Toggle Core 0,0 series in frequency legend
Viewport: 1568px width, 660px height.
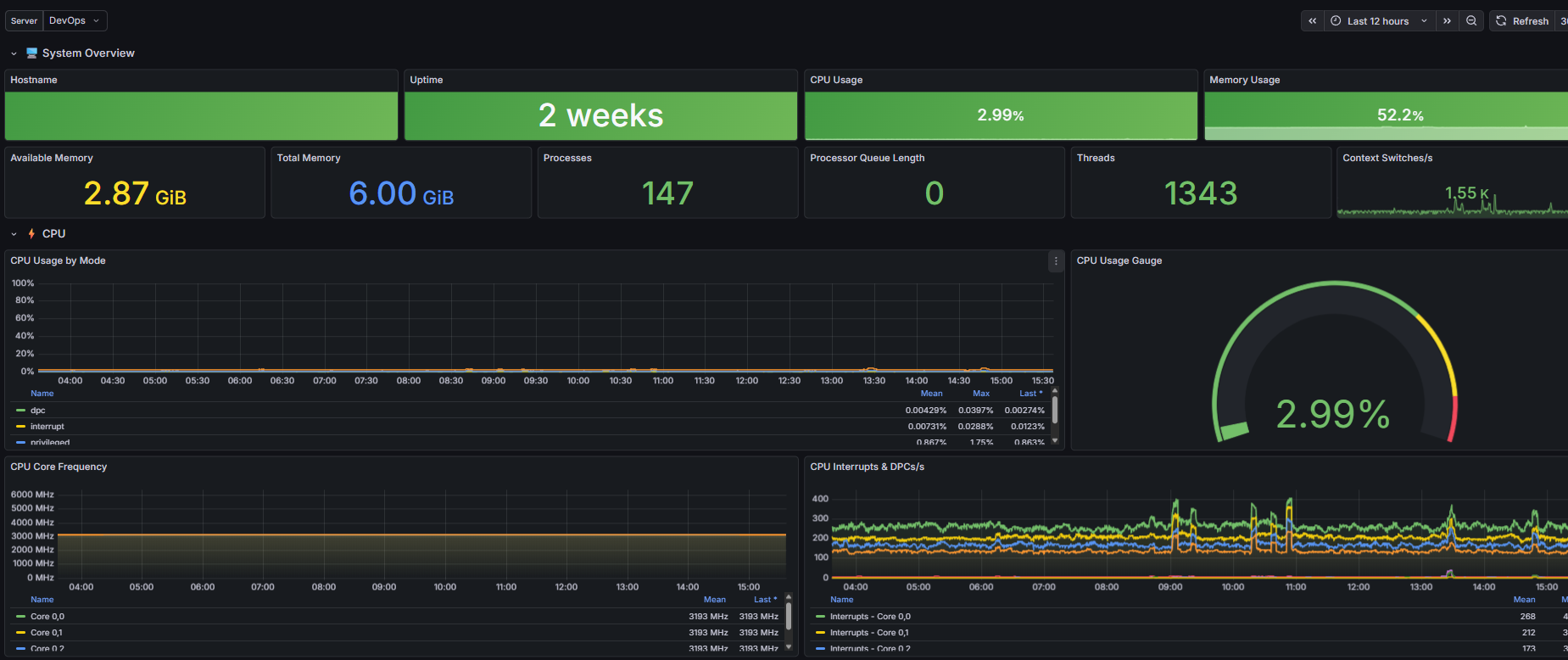(47, 617)
